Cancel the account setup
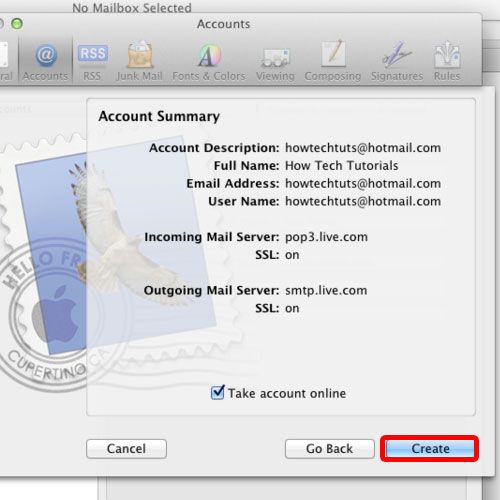 (126, 449)
